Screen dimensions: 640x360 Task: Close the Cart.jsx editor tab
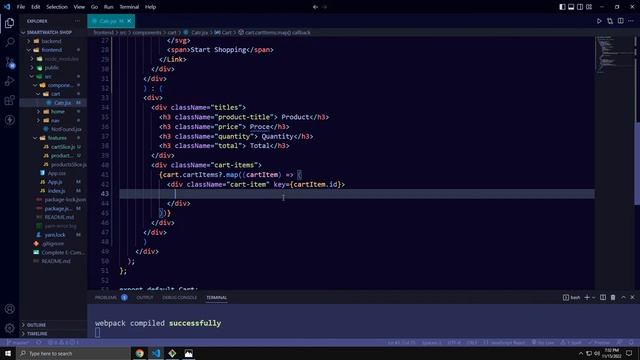tap(129, 21)
